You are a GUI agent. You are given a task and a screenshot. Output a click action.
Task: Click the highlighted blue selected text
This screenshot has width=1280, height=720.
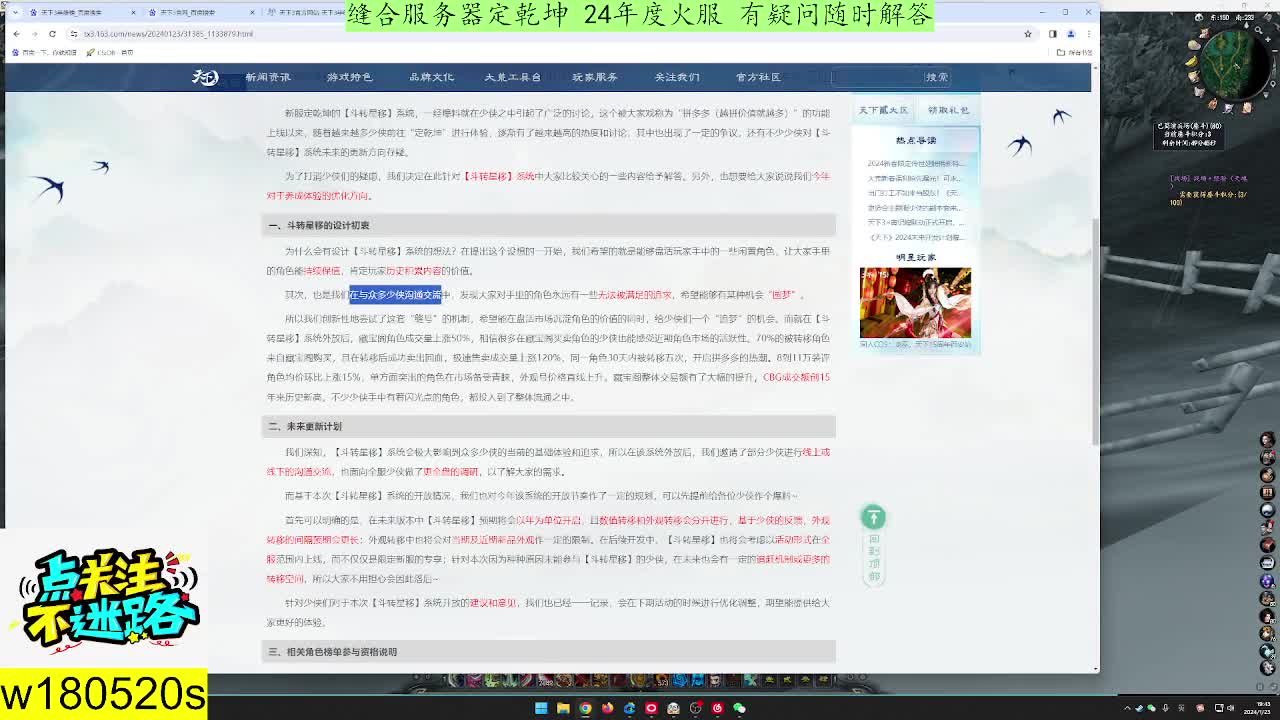click(x=395, y=295)
